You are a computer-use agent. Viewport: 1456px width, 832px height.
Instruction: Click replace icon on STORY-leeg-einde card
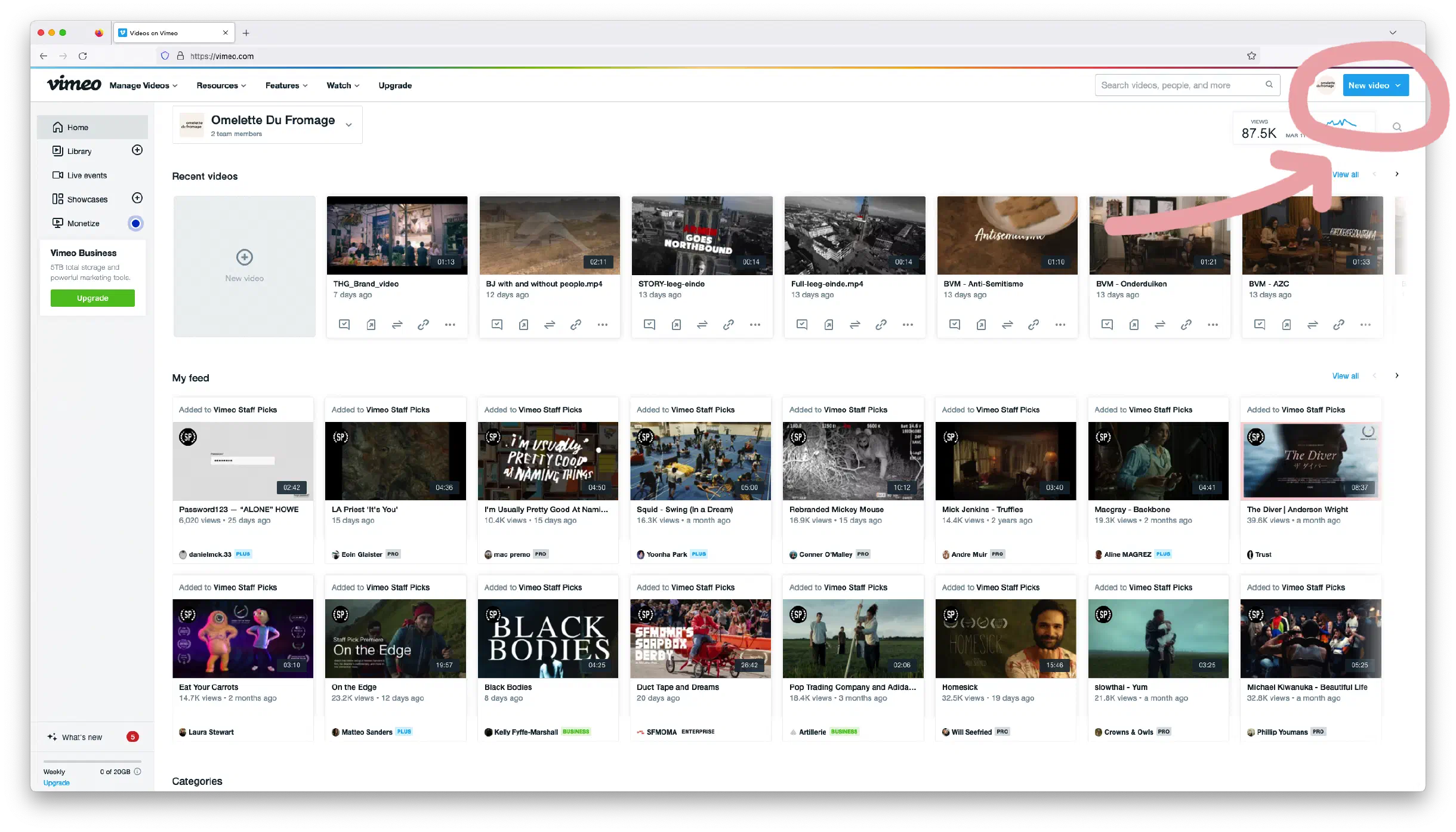(x=702, y=325)
